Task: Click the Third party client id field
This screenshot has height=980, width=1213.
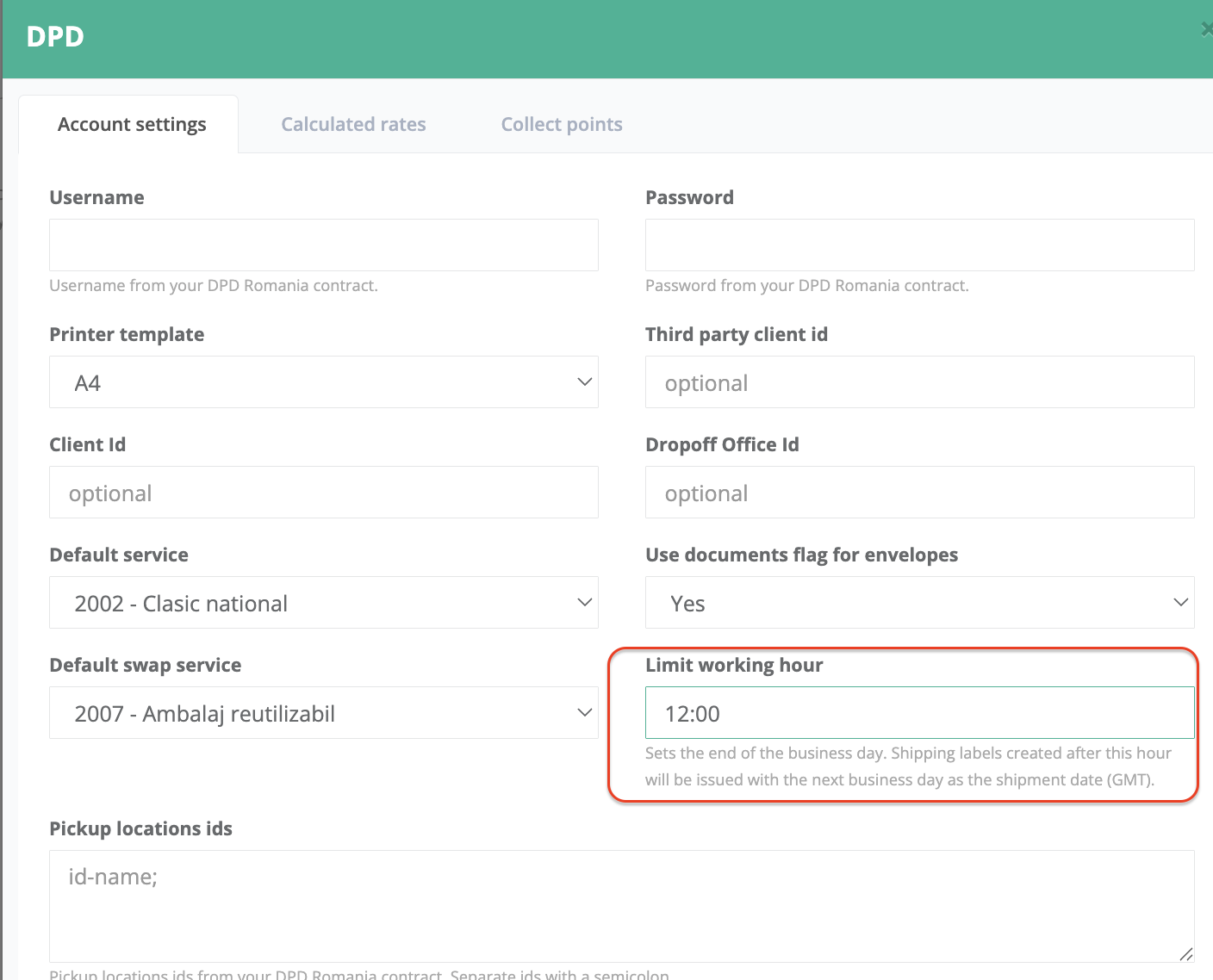Action: [919, 382]
